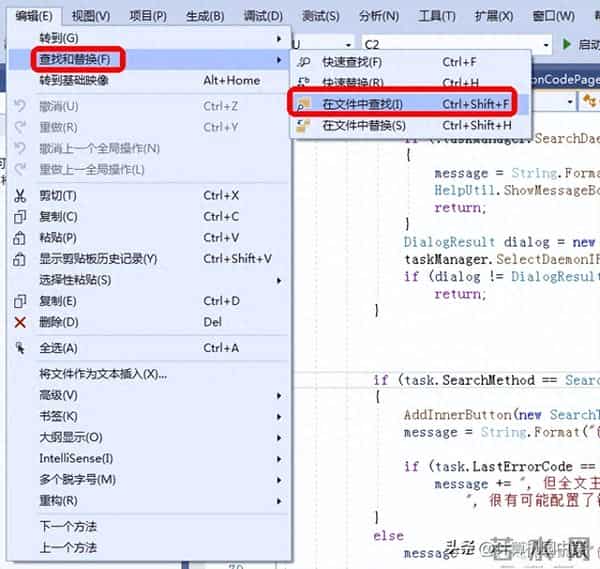Expand the 高级(V) submenu
Image resolution: width=600 pixels, height=569 pixels.
pos(149,395)
